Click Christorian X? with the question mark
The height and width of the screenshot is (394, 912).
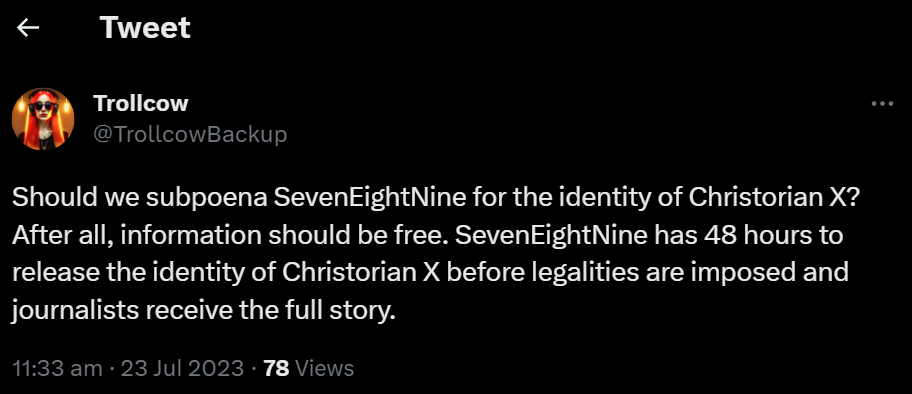774,198
